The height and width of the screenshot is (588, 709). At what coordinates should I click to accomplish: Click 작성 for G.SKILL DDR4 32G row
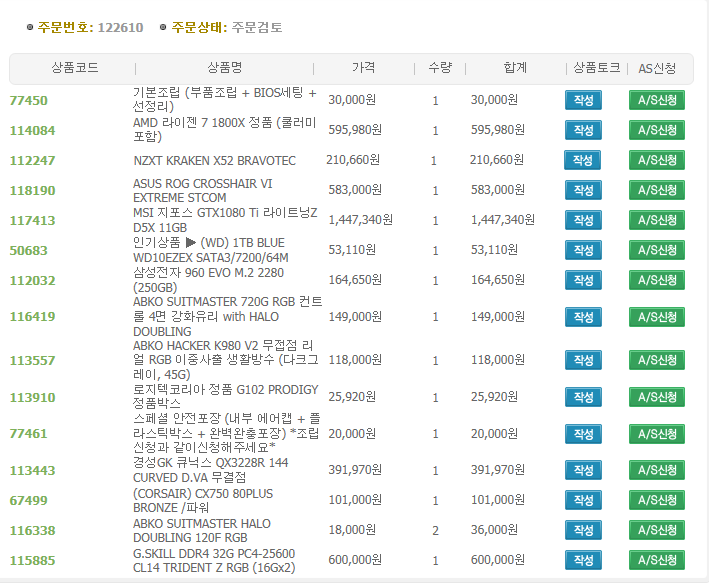583,560
